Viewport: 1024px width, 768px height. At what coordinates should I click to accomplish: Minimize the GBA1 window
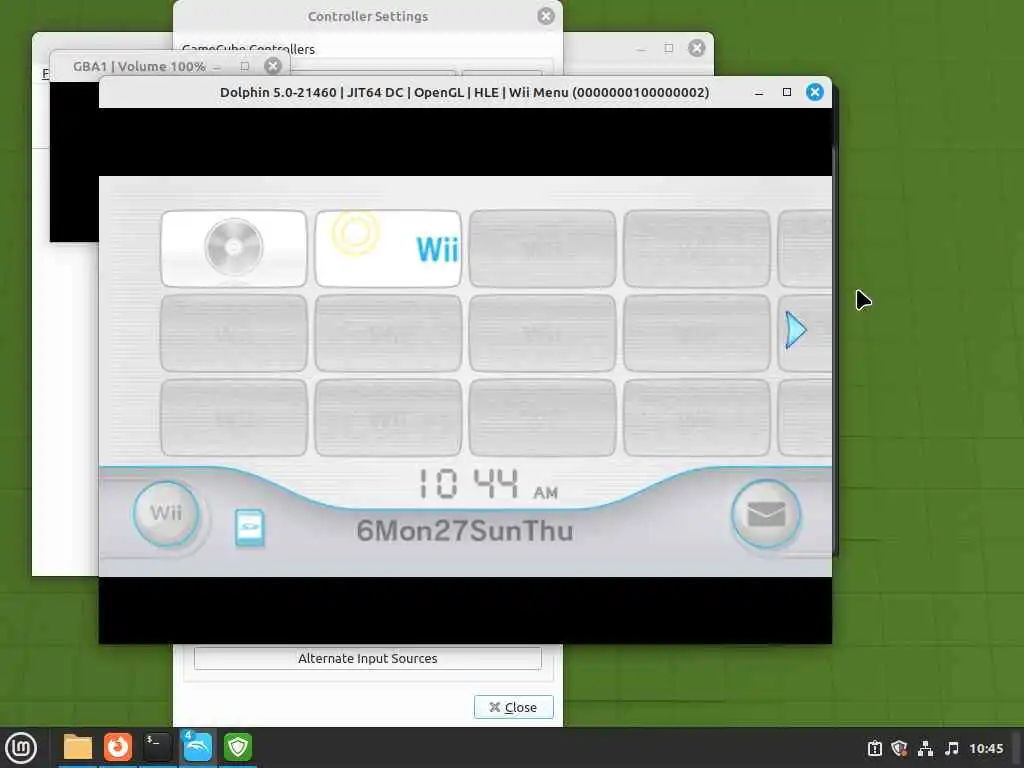[x=217, y=67]
